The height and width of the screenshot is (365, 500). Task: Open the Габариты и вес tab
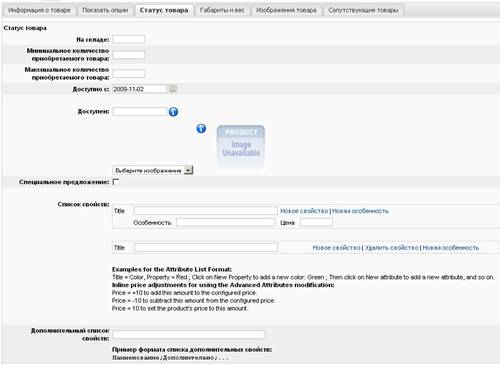(x=222, y=10)
